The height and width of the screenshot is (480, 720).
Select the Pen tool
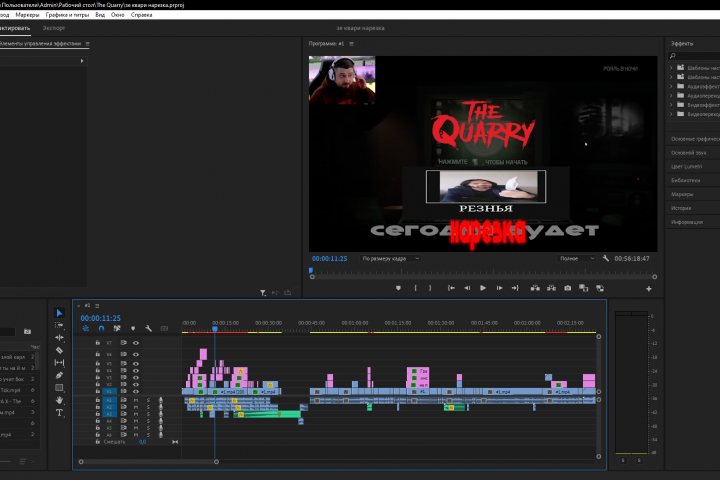click(59, 375)
